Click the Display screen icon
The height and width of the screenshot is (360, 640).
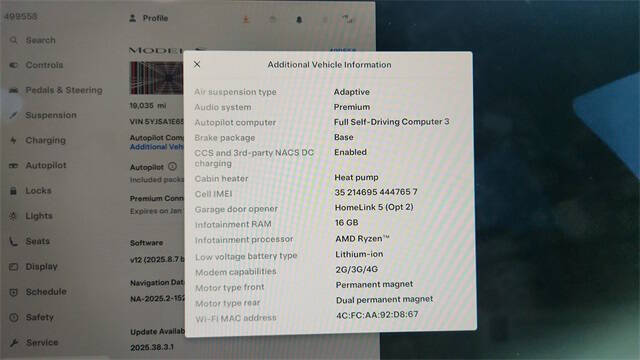tap(13, 267)
